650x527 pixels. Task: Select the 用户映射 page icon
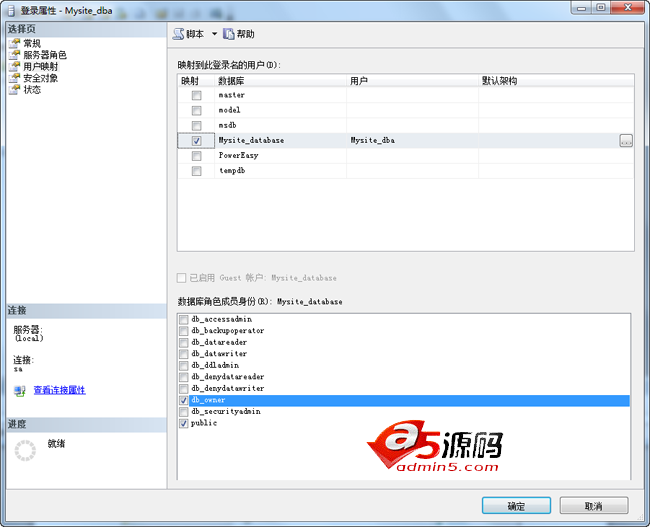pos(15,66)
